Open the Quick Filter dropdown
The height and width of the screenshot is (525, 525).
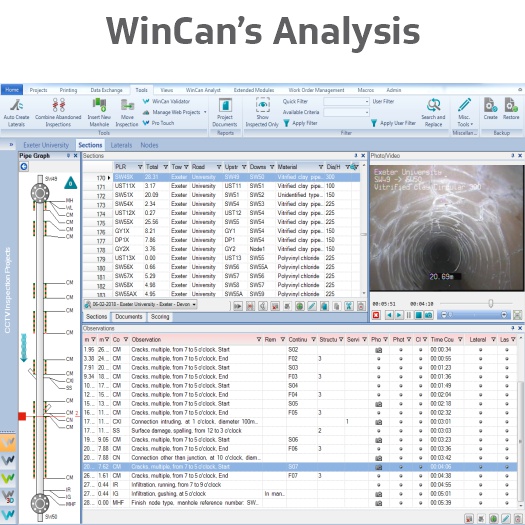point(367,101)
